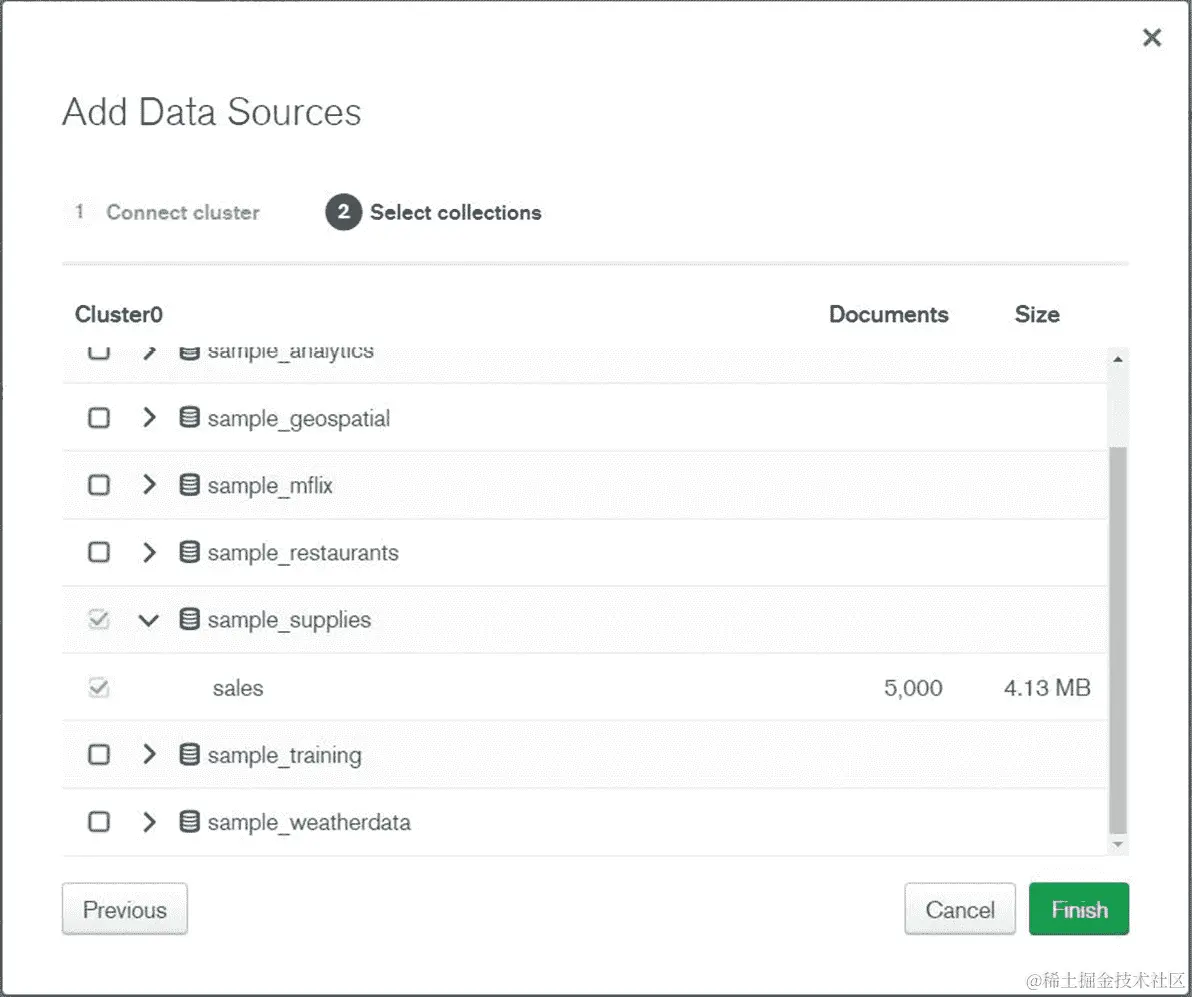Collapse the sample_supplies database
The height and width of the screenshot is (997, 1192).
click(149, 620)
